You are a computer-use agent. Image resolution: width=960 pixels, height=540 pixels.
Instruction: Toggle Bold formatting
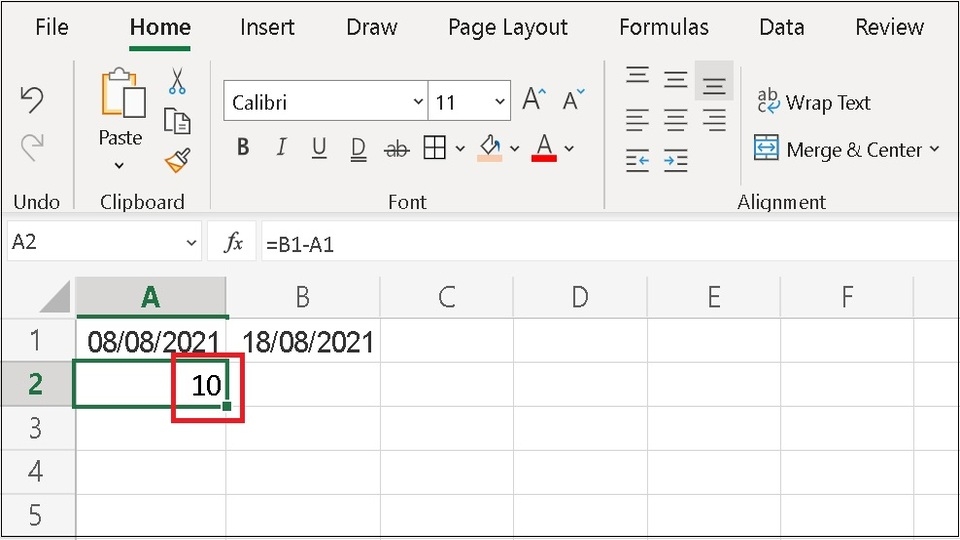pos(243,148)
